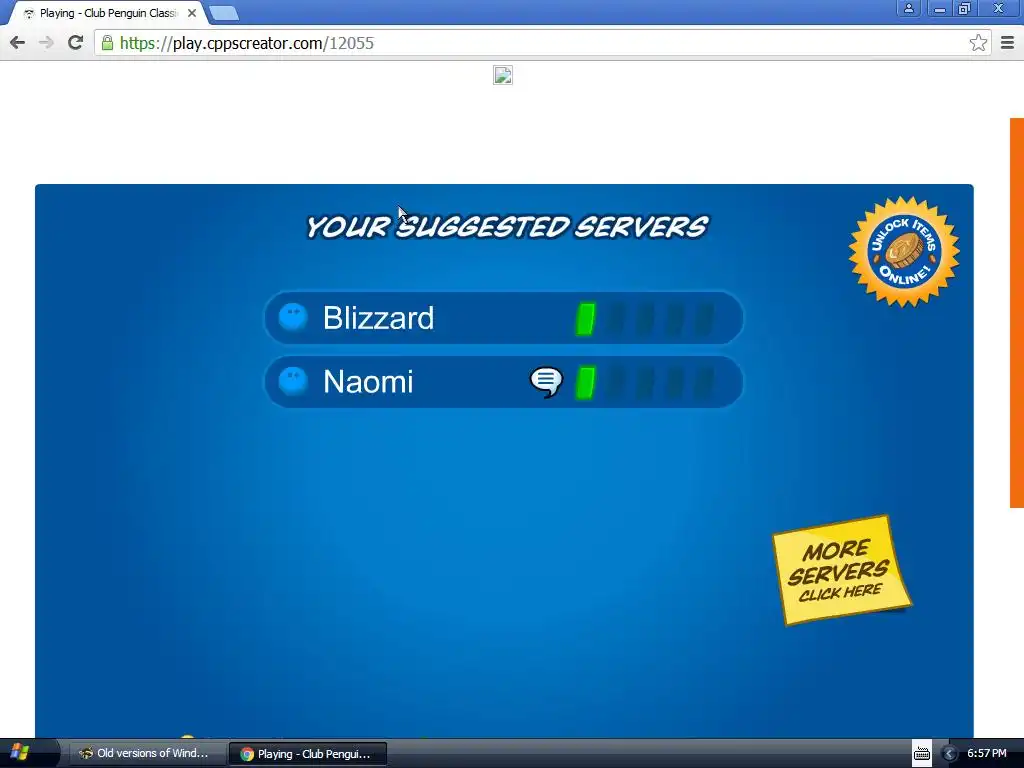
Task: Switch to Old versions of Windows taskbar item
Action: [x=148, y=754]
